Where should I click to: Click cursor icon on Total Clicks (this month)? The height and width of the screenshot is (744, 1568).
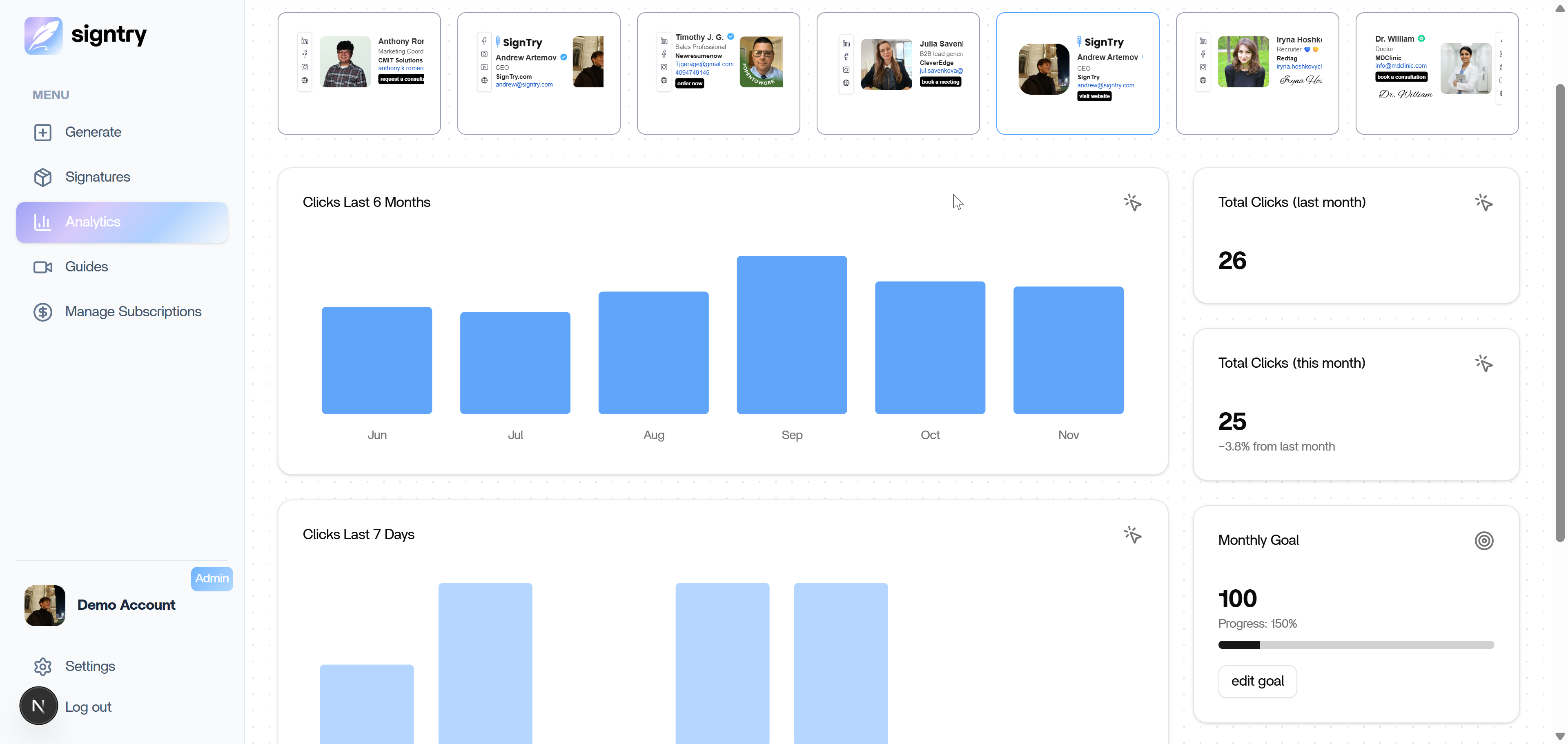1483,363
